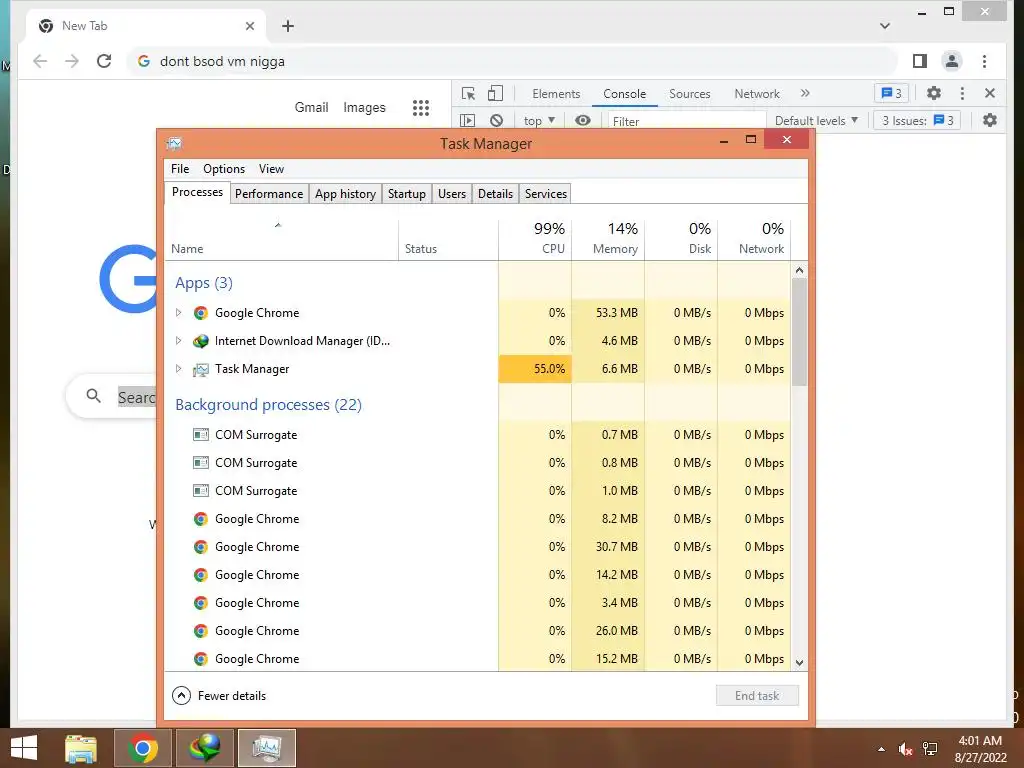Open the Chrome side panel icon
The width and height of the screenshot is (1024, 768).
(920, 61)
